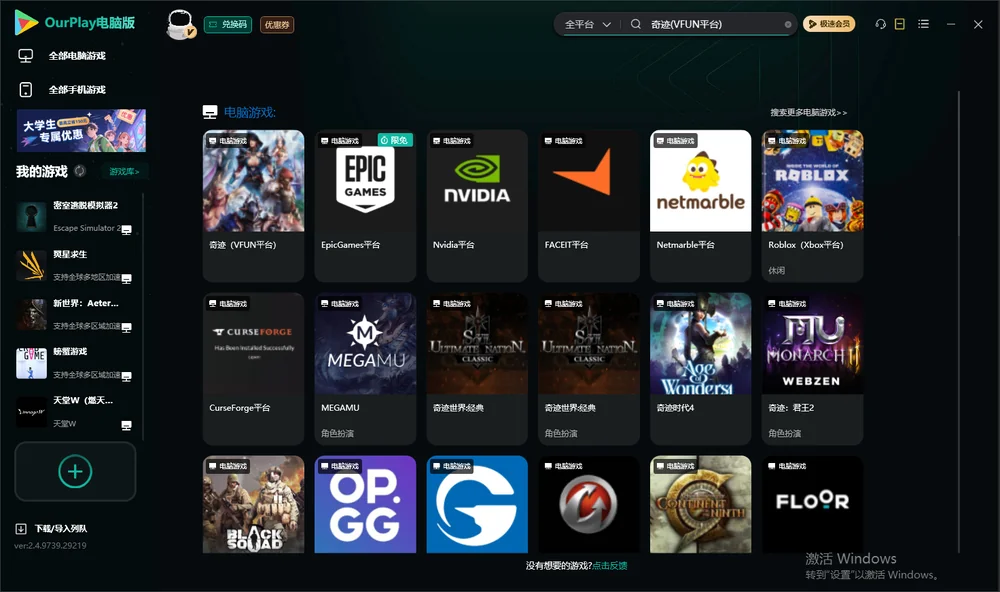Select 新世界: Aeter... in my games
1000x592 pixels.
point(75,314)
